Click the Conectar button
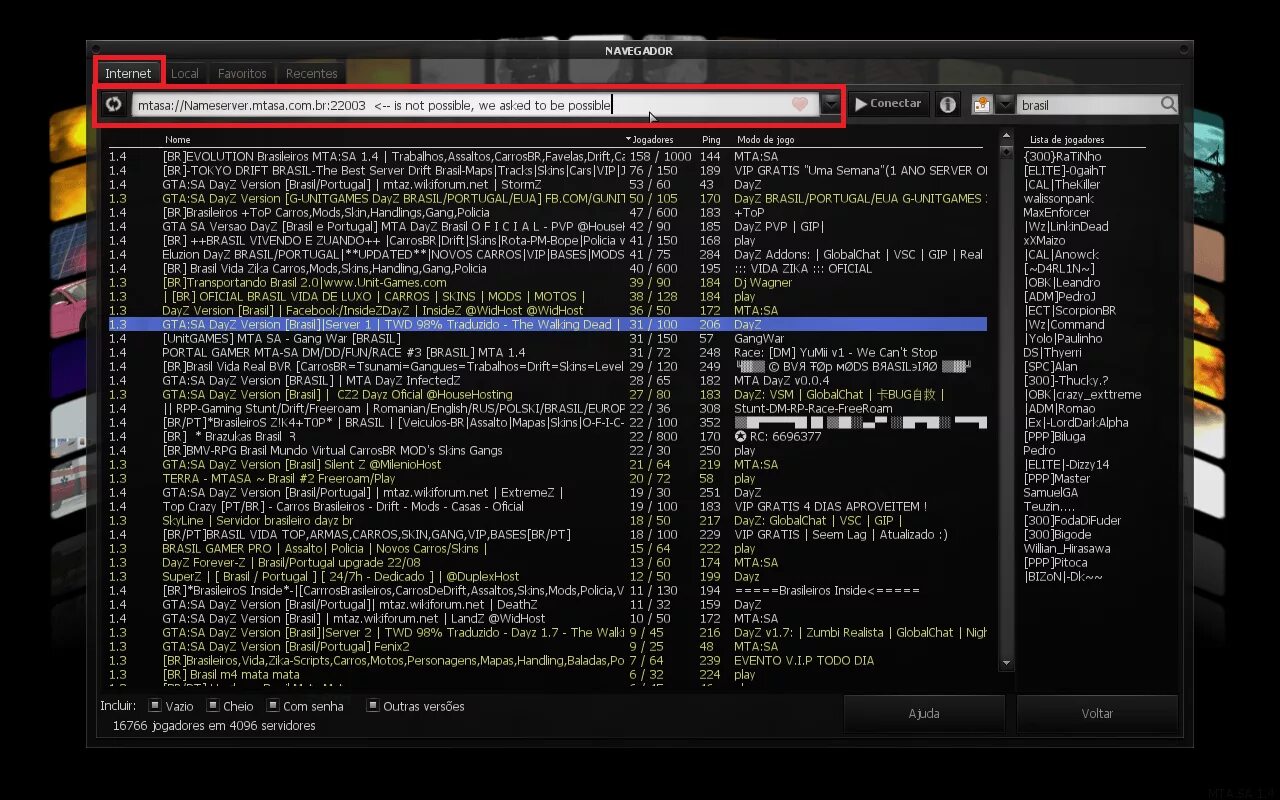The height and width of the screenshot is (800, 1280). [x=889, y=104]
